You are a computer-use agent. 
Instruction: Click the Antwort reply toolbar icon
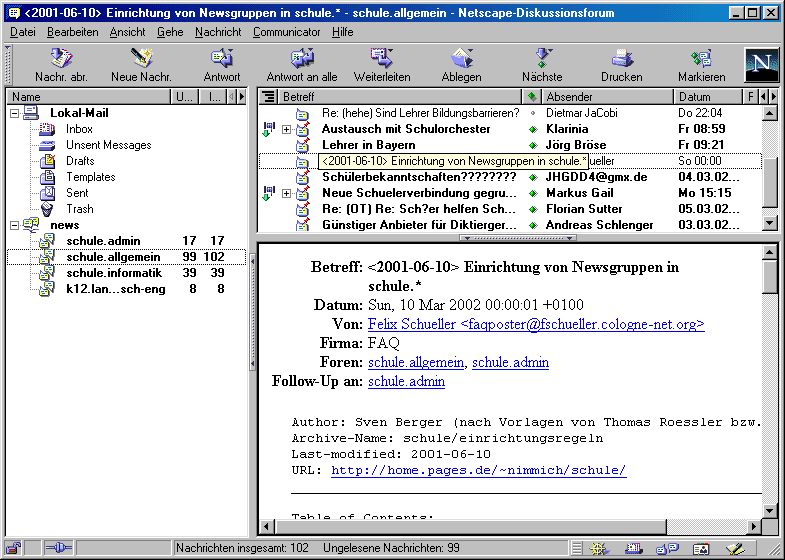[x=221, y=64]
